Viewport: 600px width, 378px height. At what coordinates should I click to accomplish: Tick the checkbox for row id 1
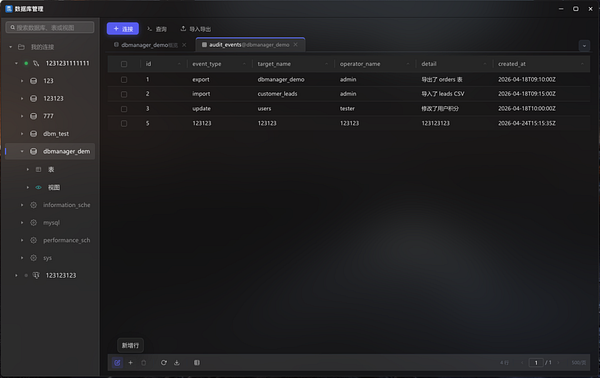pos(124,80)
